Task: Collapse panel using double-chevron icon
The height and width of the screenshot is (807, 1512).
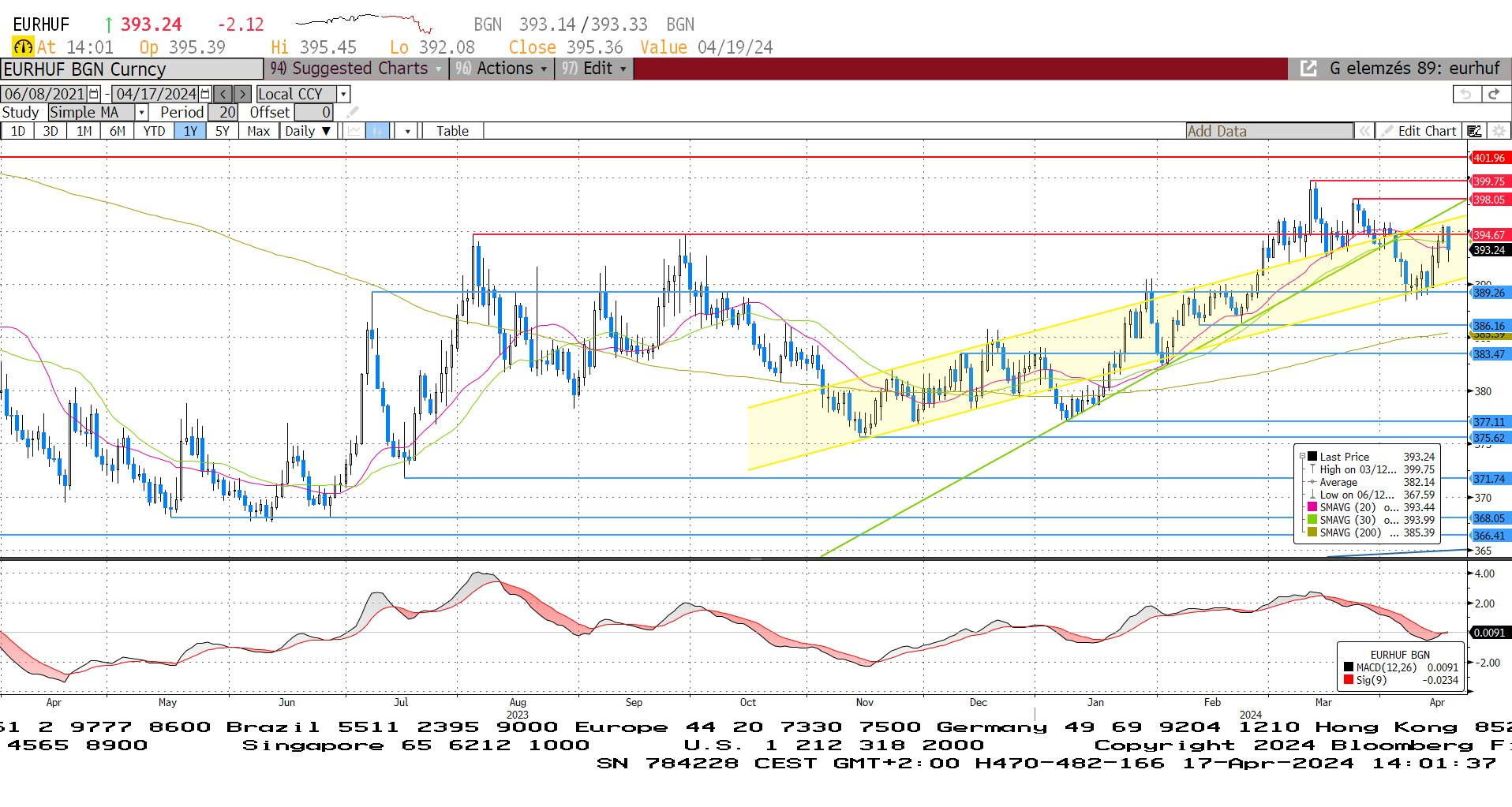Action: point(1364,131)
